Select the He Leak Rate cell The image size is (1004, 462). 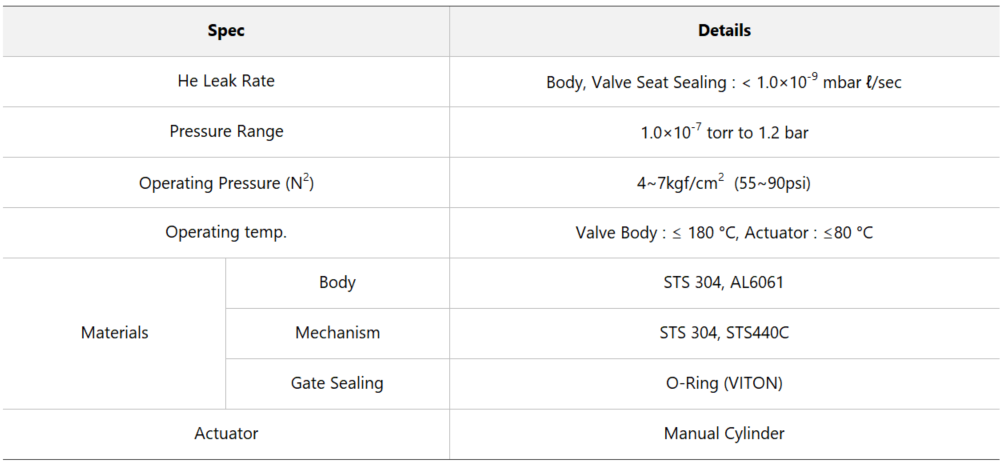tap(226, 81)
